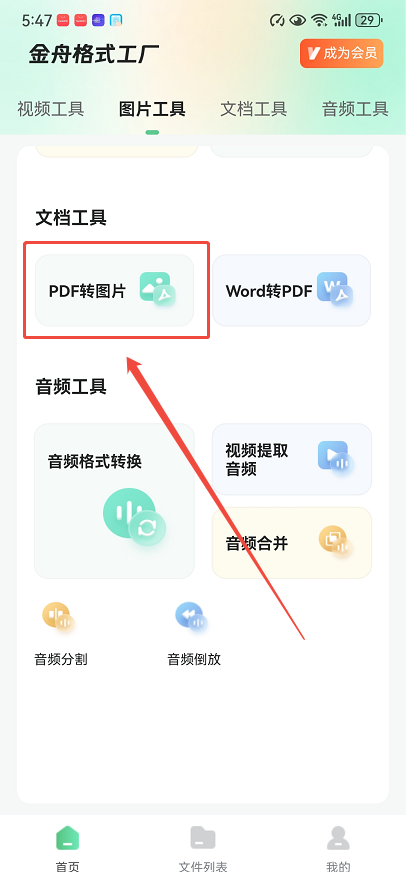This screenshot has width=406, height=873.
Task: Tap the battery indicator in status bar
Action: pos(368,21)
